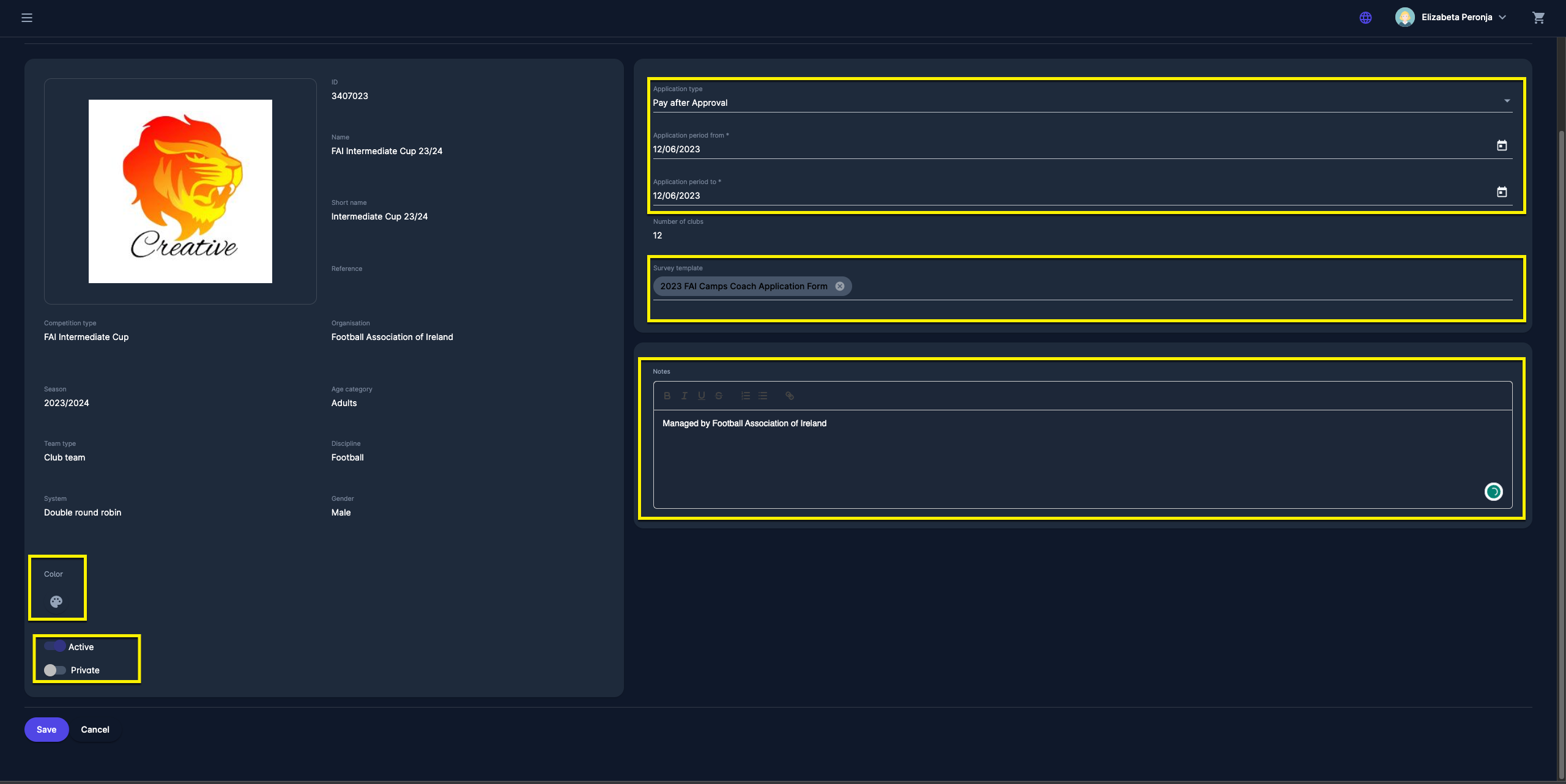Viewport: 1566px width, 784px height.
Task: Save the competition changes
Action: (46, 730)
